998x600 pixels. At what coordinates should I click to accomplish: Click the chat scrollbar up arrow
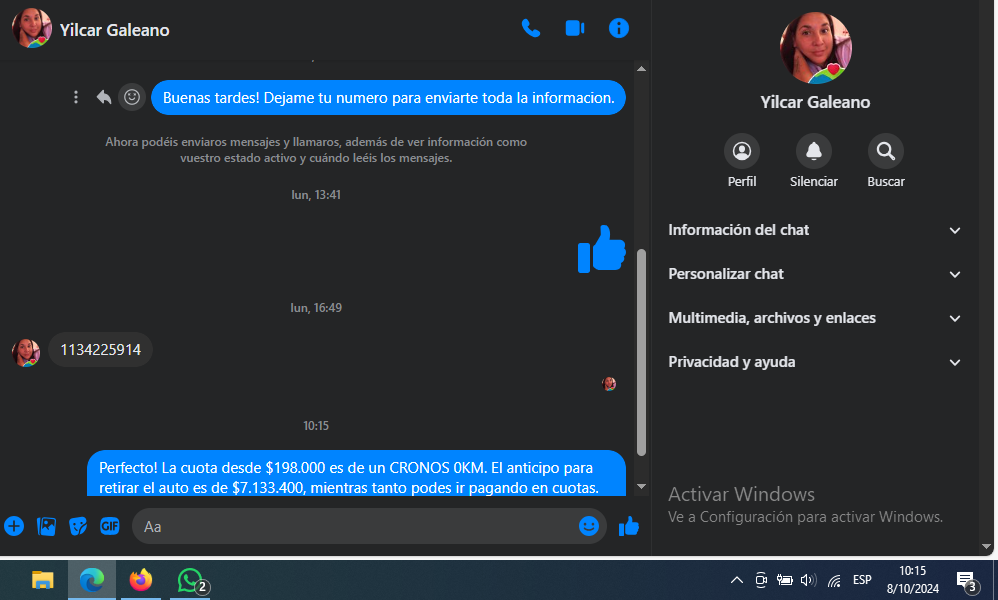pyautogui.click(x=642, y=69)
